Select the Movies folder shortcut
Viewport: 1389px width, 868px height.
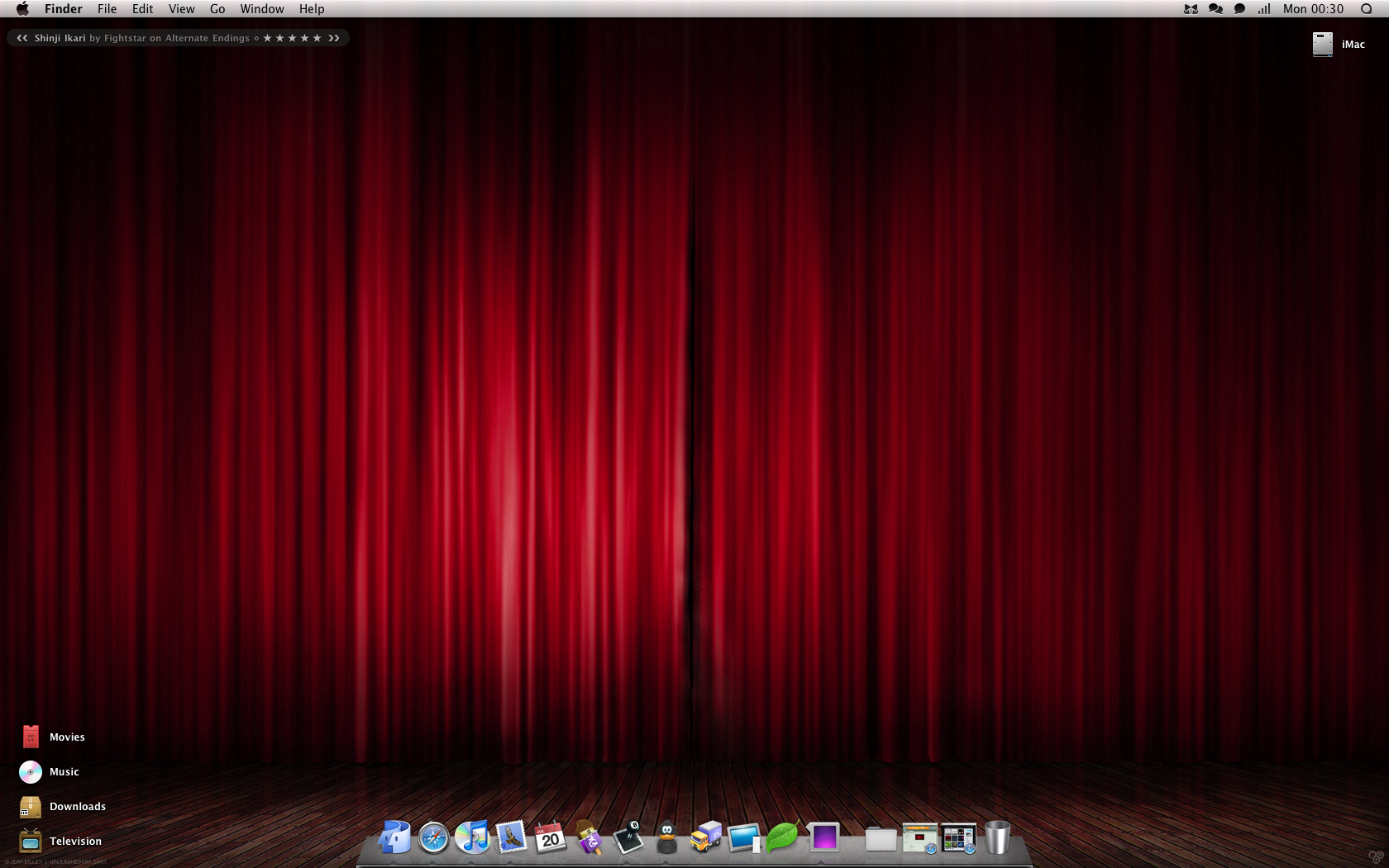[31, 737]
